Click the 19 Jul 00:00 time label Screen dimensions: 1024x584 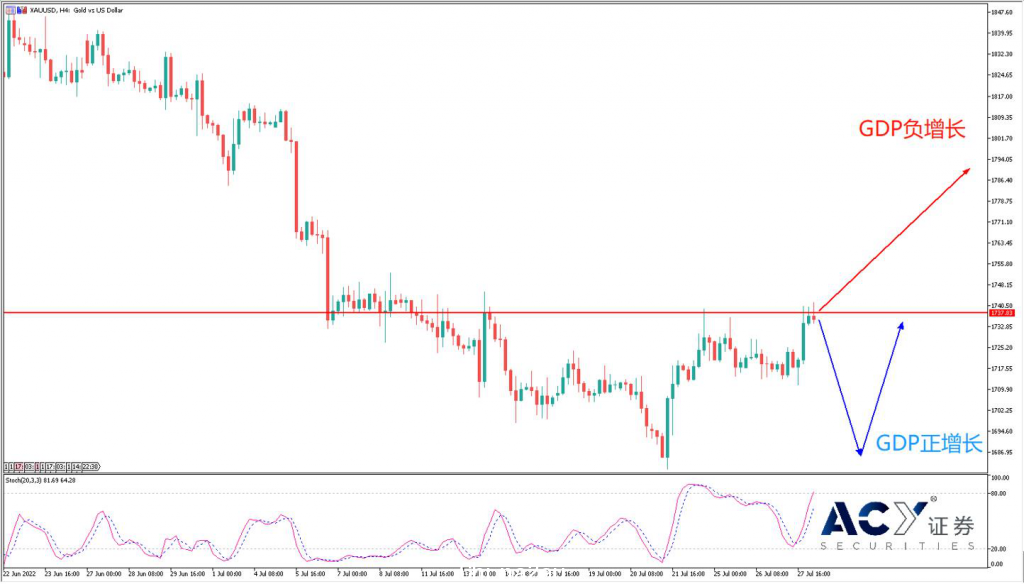pos(605,574)
